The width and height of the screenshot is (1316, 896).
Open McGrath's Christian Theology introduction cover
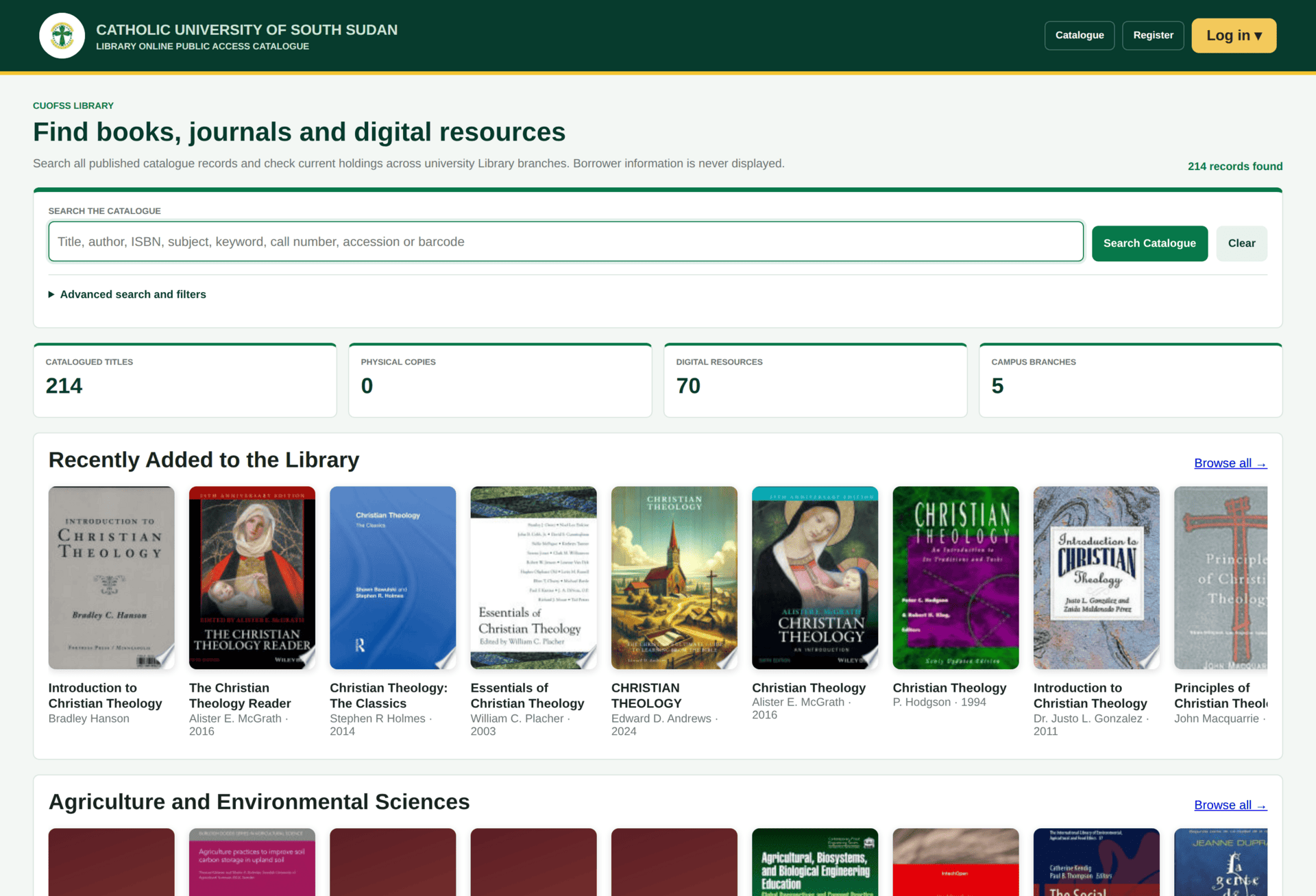pyautogui.click(x=815, y=578)
